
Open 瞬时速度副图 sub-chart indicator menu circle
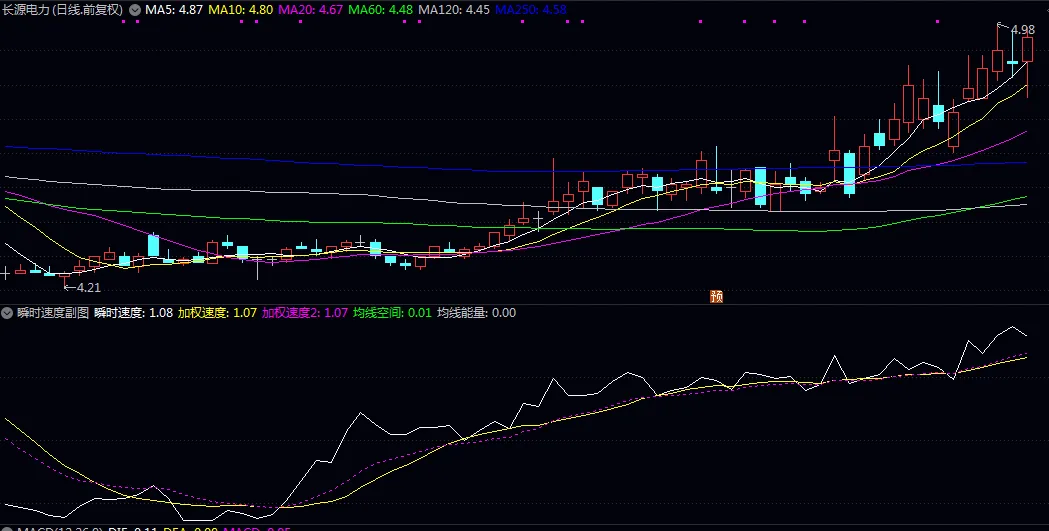pos(9,312)
